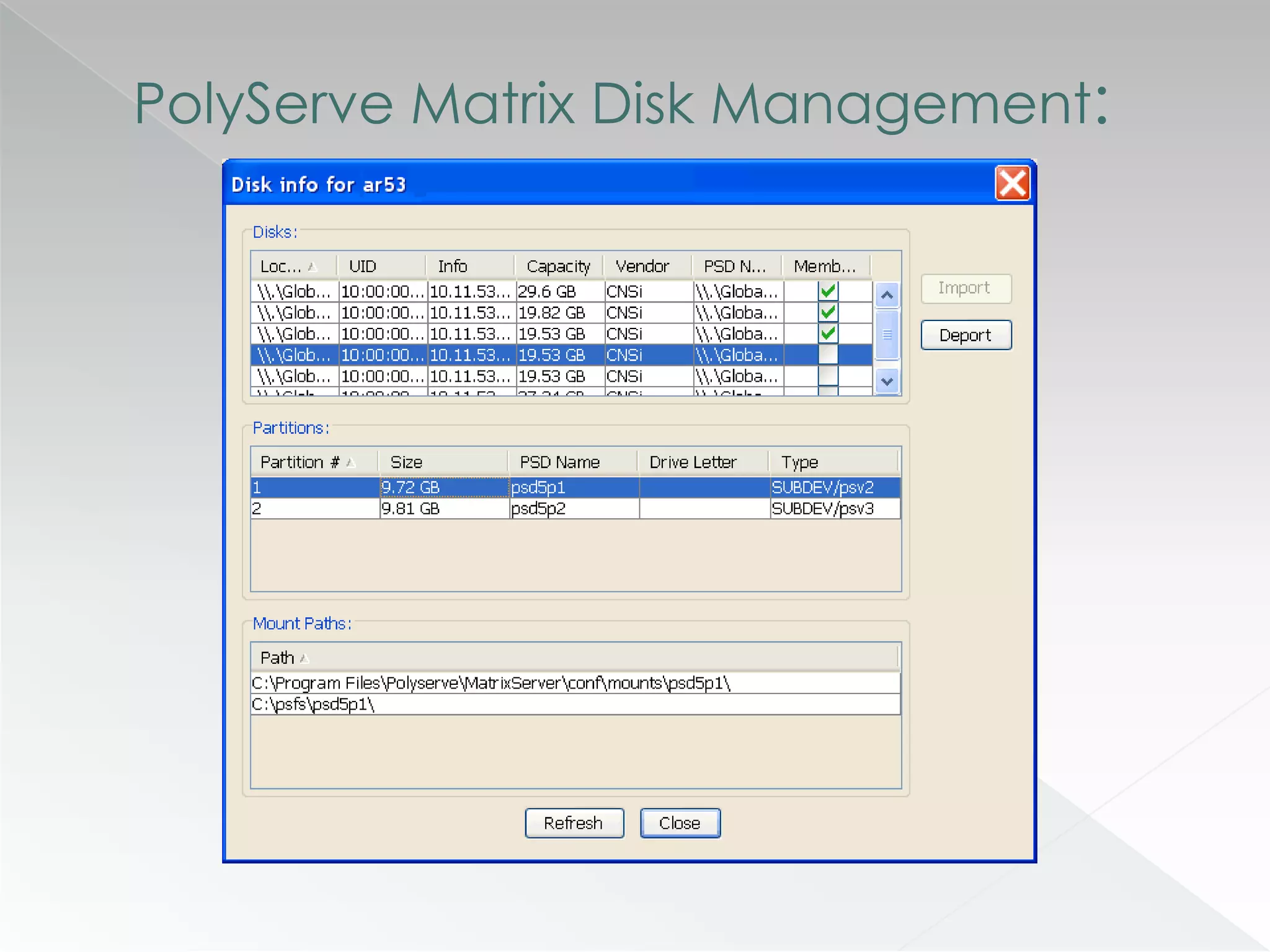The height and width of the screenshot is (952, 1270).
Task: Select the Program Files psd5p1 mount path
Action: pos(575,683)
